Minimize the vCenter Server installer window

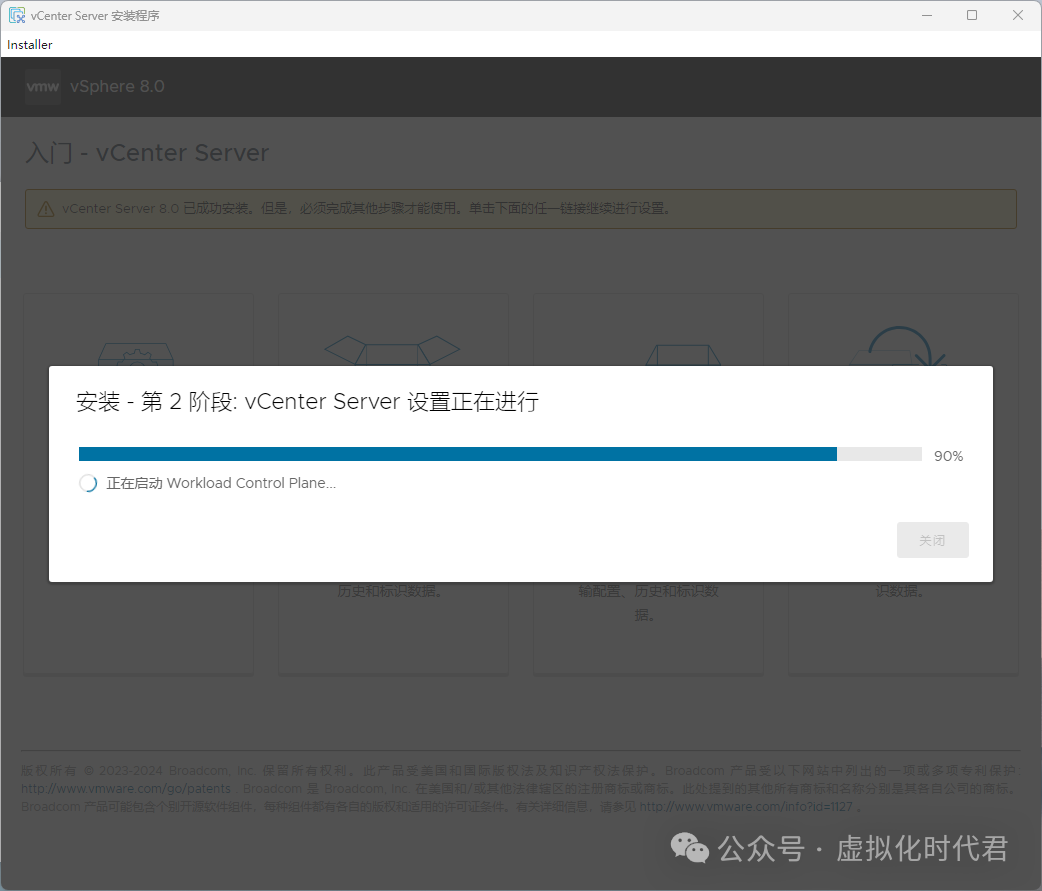(x=927, y=15)
